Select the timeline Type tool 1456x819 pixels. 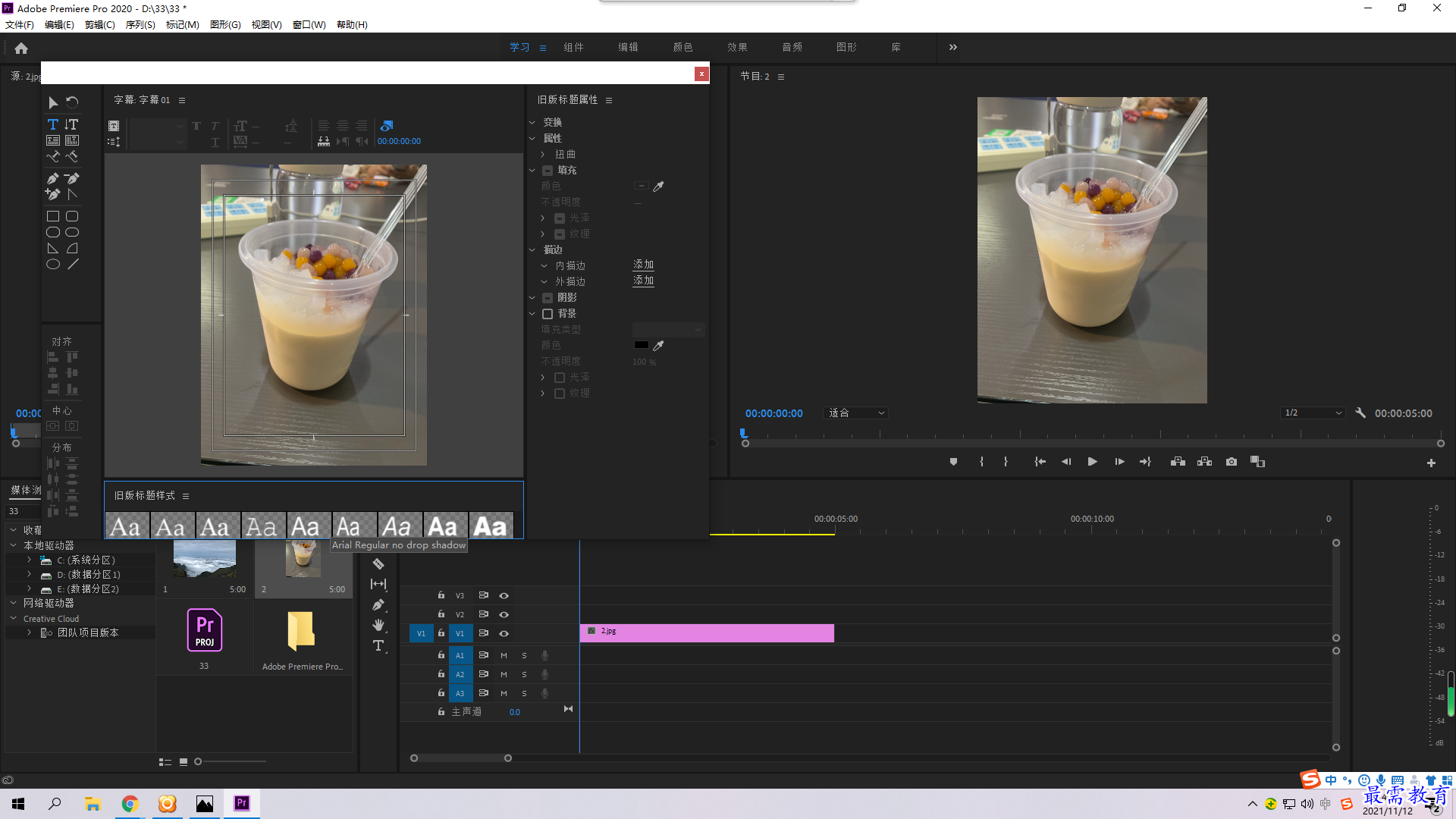click(378, 645)
